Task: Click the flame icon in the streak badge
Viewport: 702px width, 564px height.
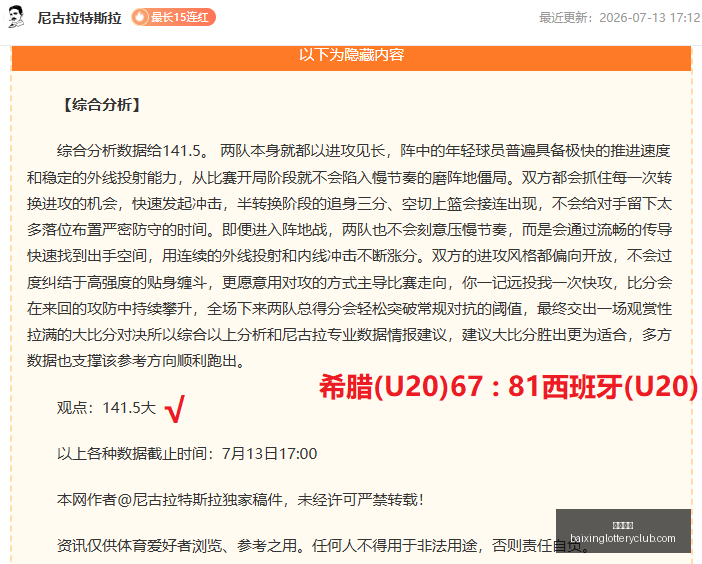Action: [x=140, y=17]
